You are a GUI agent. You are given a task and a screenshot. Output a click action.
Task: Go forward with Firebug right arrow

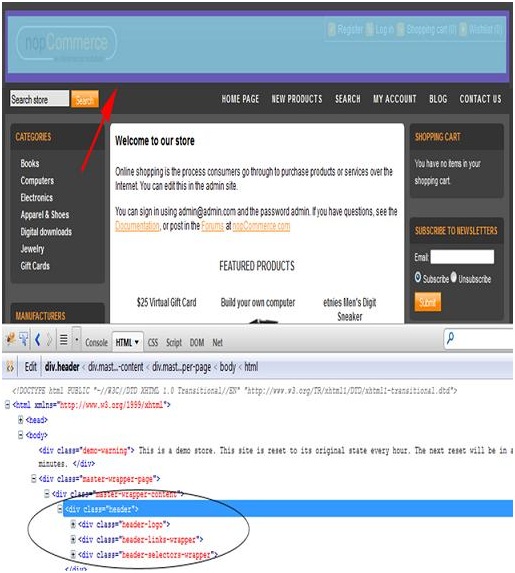[49, 339]
